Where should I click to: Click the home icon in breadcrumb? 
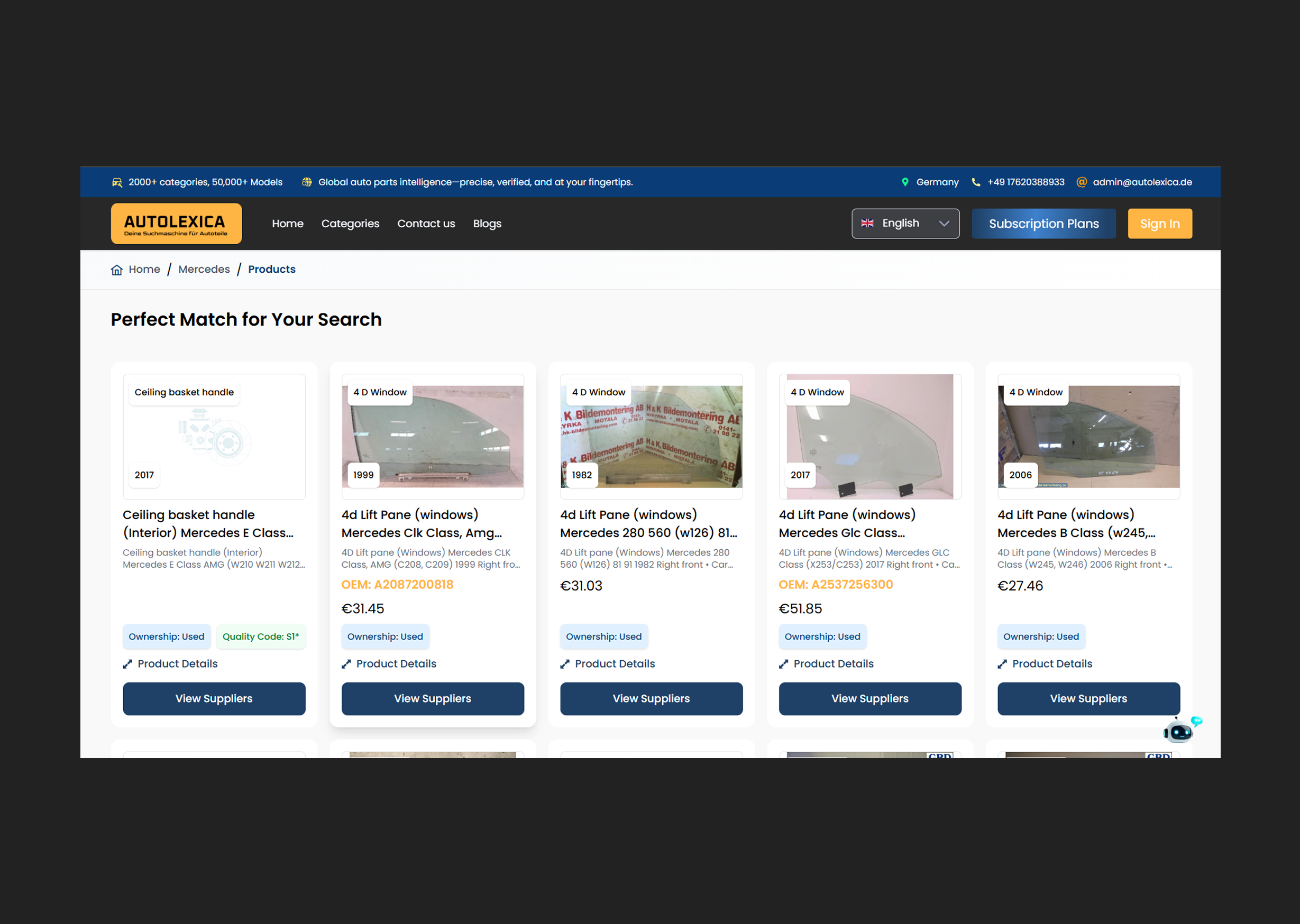tap(117, 270)
